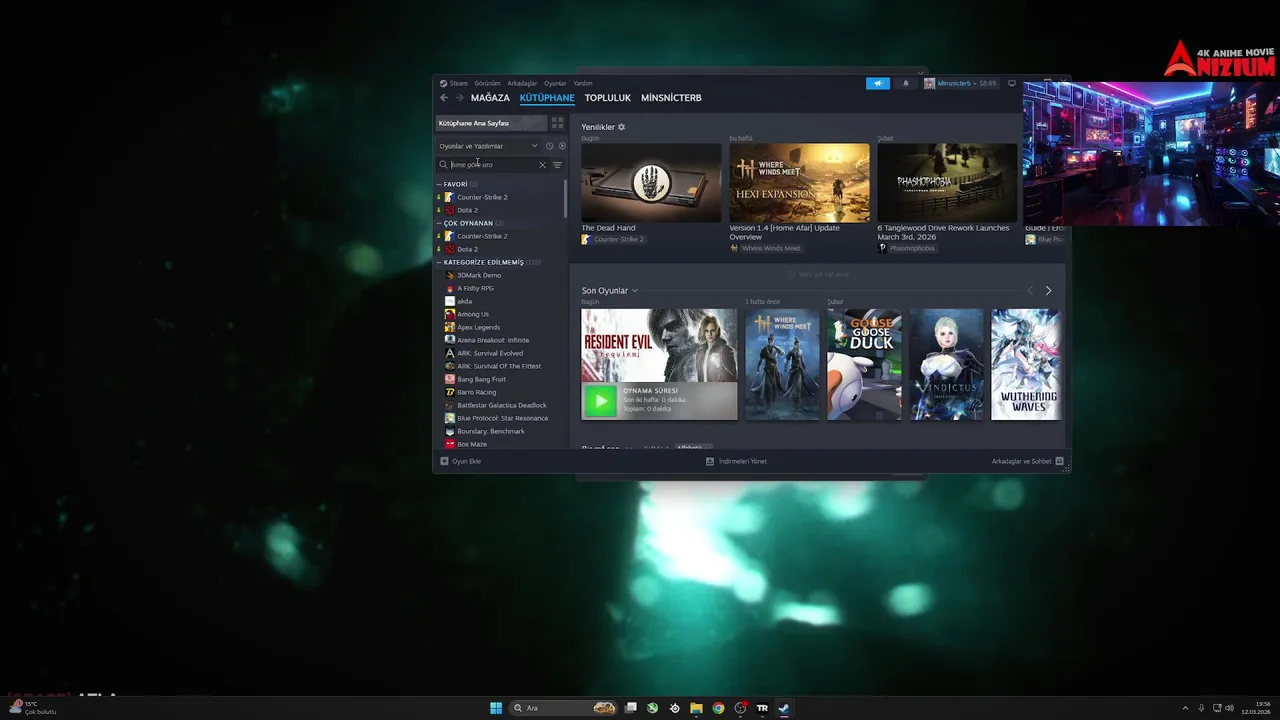
Task: Open the Vindictus game cover
Action: (x=946, y=364)
